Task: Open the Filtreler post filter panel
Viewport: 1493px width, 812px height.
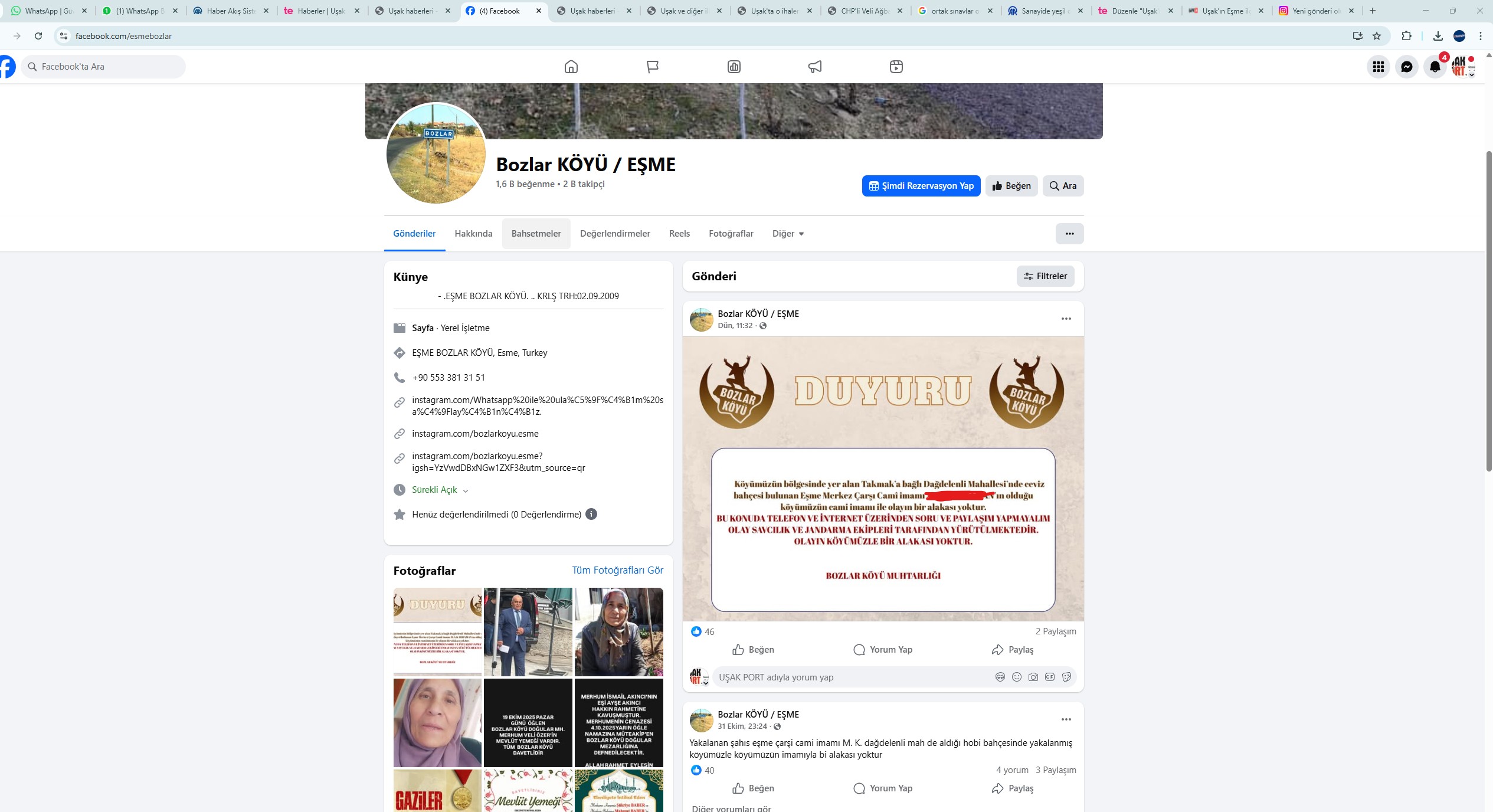Action: point(1046,276)
